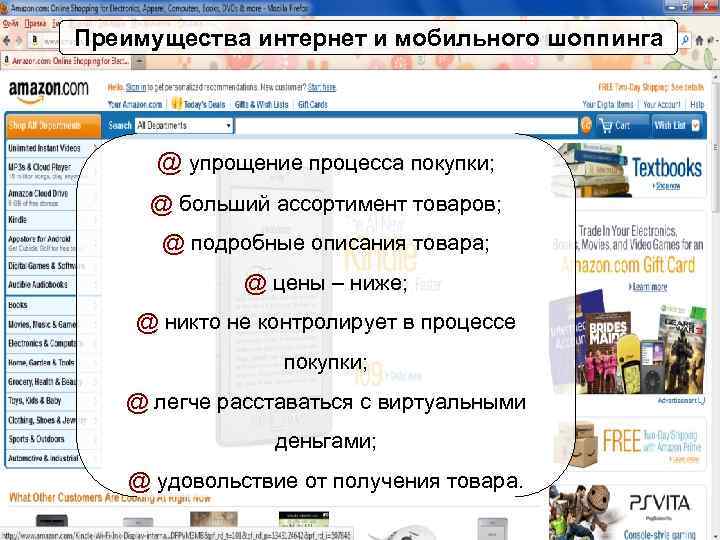Click the Firefox back arrow button

[x=6, y=40]
